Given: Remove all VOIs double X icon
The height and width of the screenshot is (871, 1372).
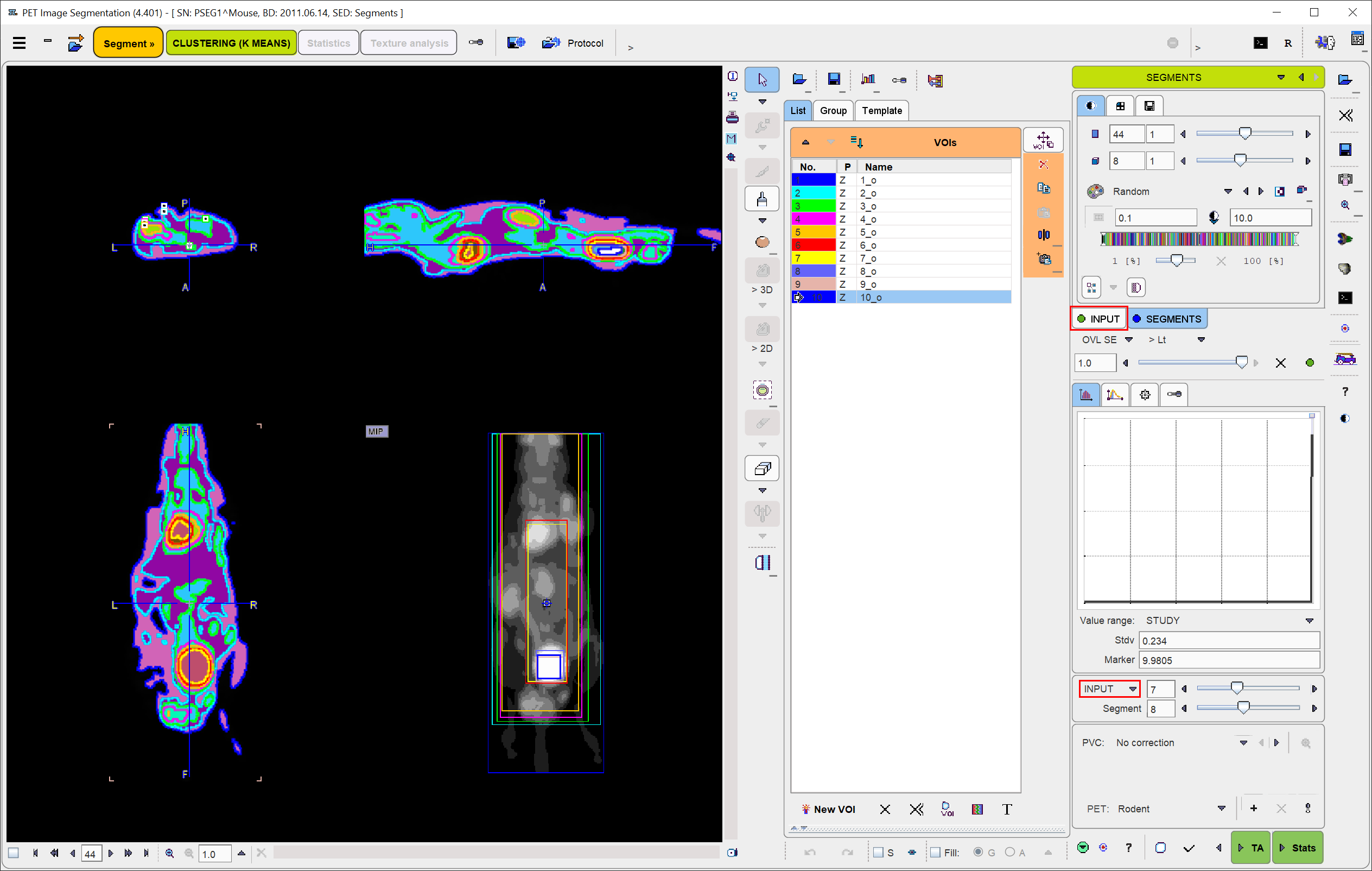Looking at the screenshot, I should (916, 809).
